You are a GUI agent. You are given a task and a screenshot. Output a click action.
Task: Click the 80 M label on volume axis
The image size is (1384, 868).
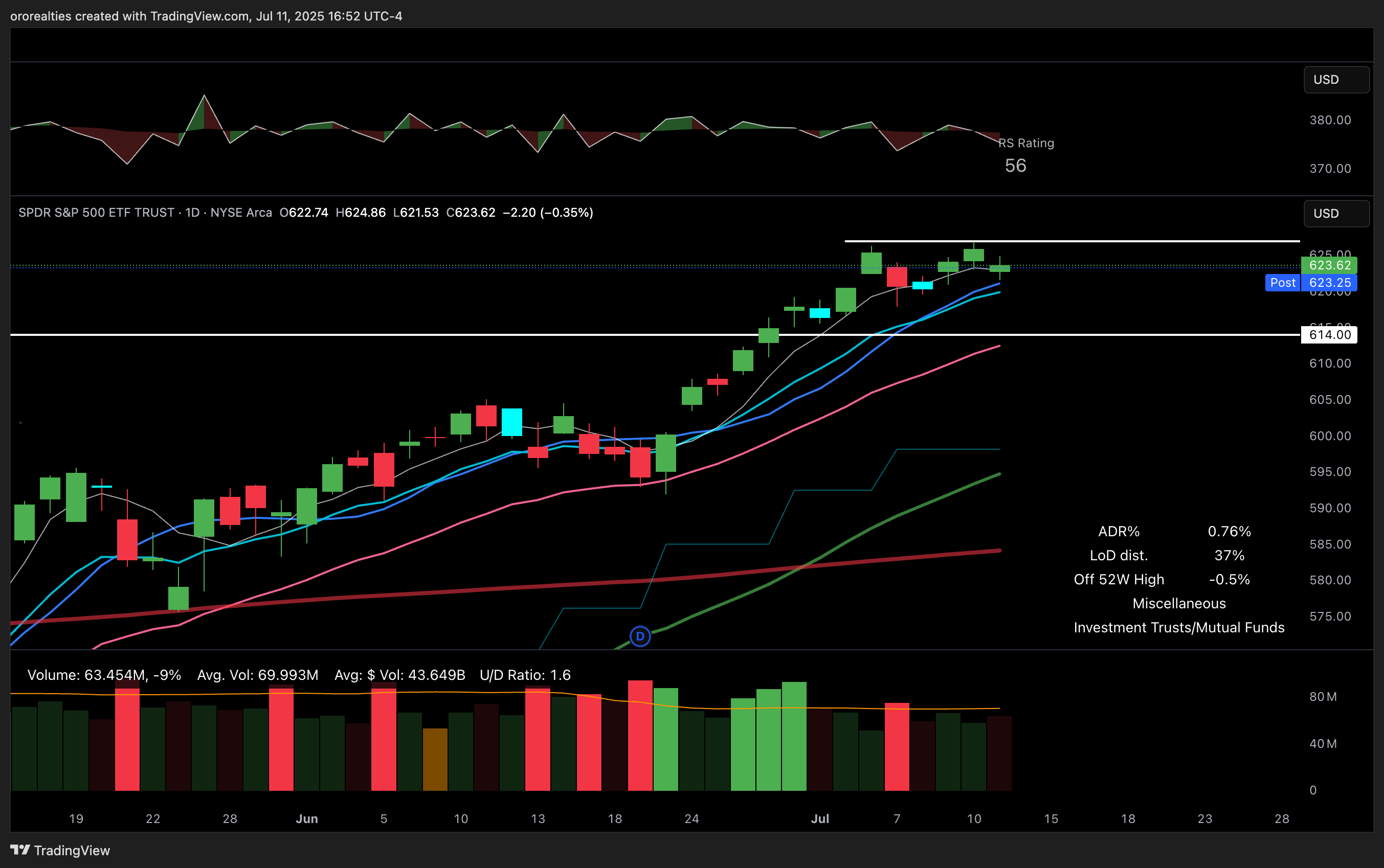click(1323, 696)
